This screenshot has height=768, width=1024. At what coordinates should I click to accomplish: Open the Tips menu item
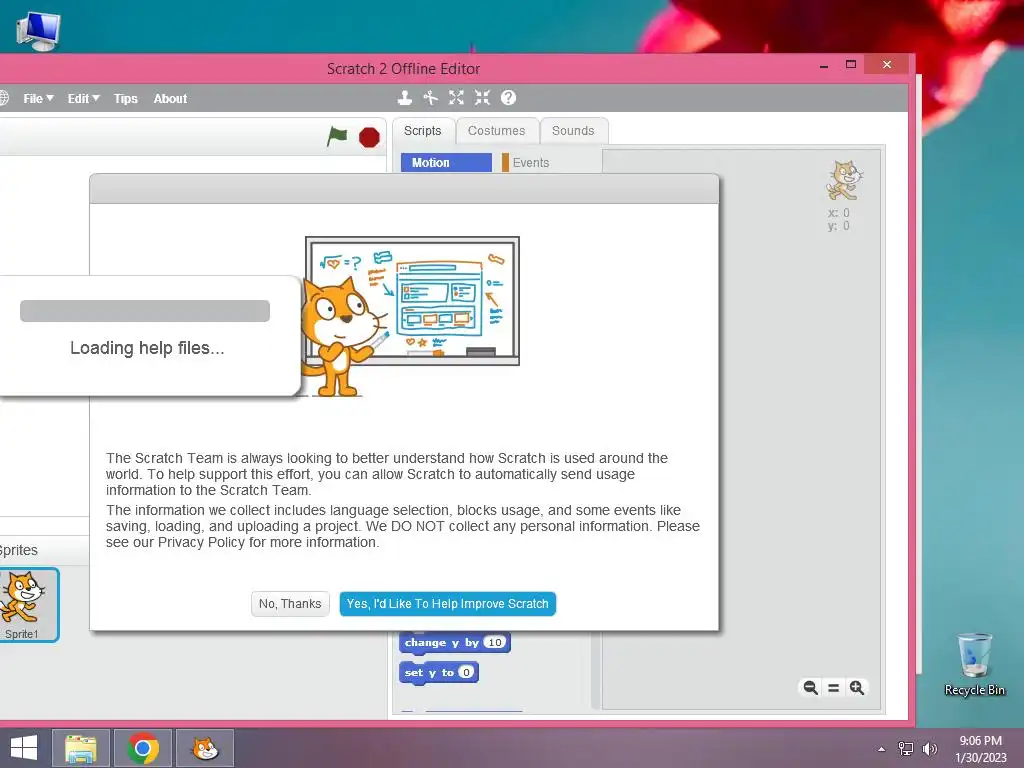click(x=125, y=99)
